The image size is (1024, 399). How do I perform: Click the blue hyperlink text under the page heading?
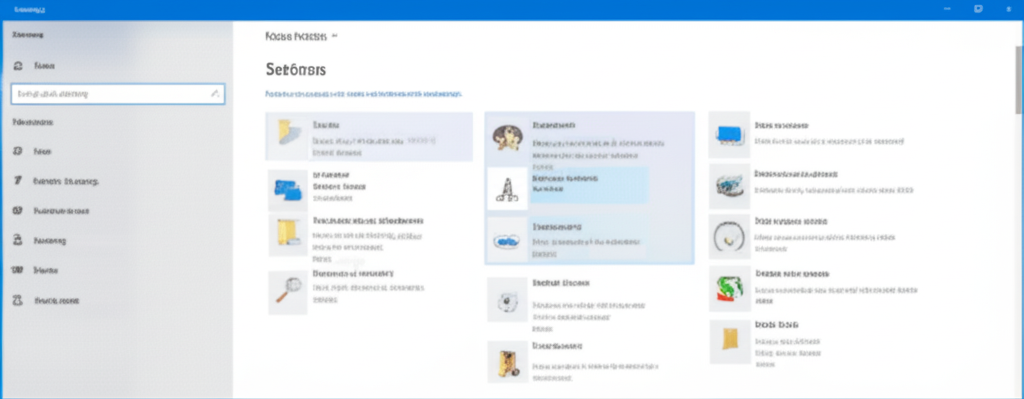(364, 94)
